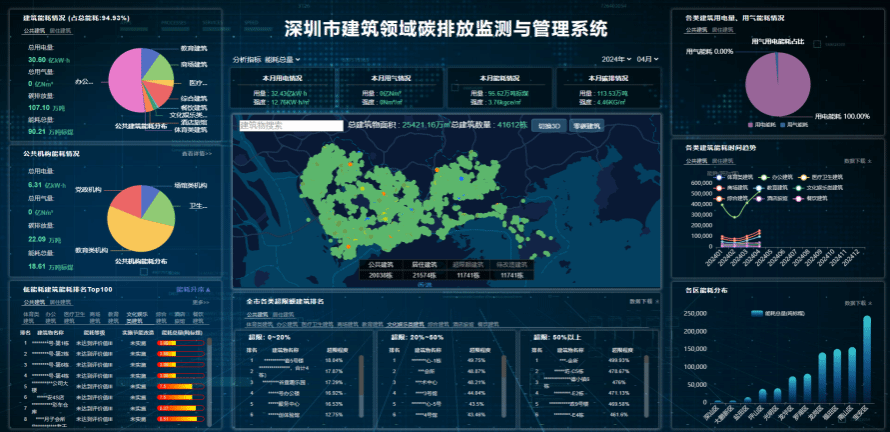The image size is (890, 432).
Task: Toggle 用电能耗 legend in pie chart
Action: pyautogui.click(x=751, y=124)
